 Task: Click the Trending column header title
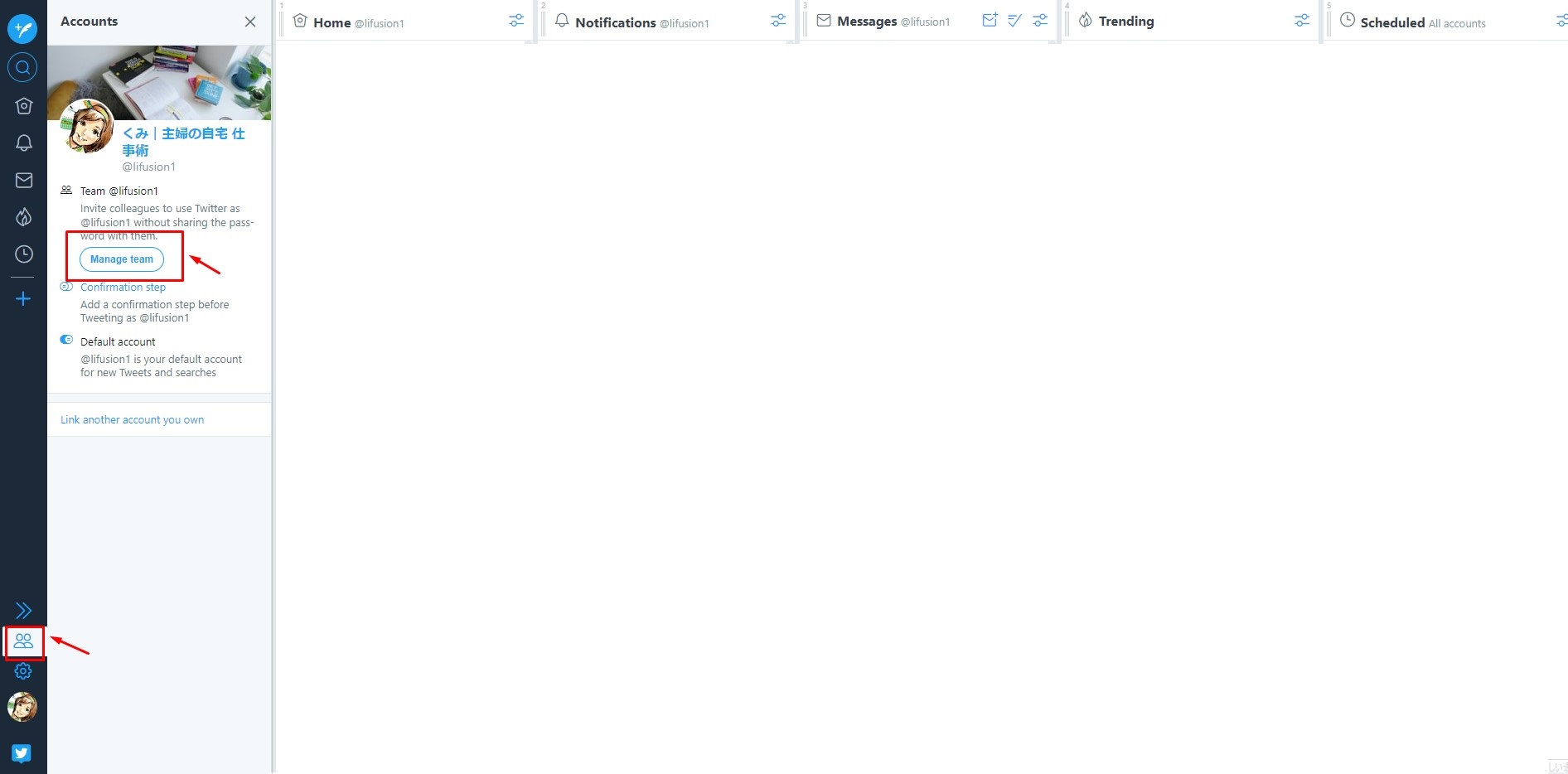point(1126,22)
